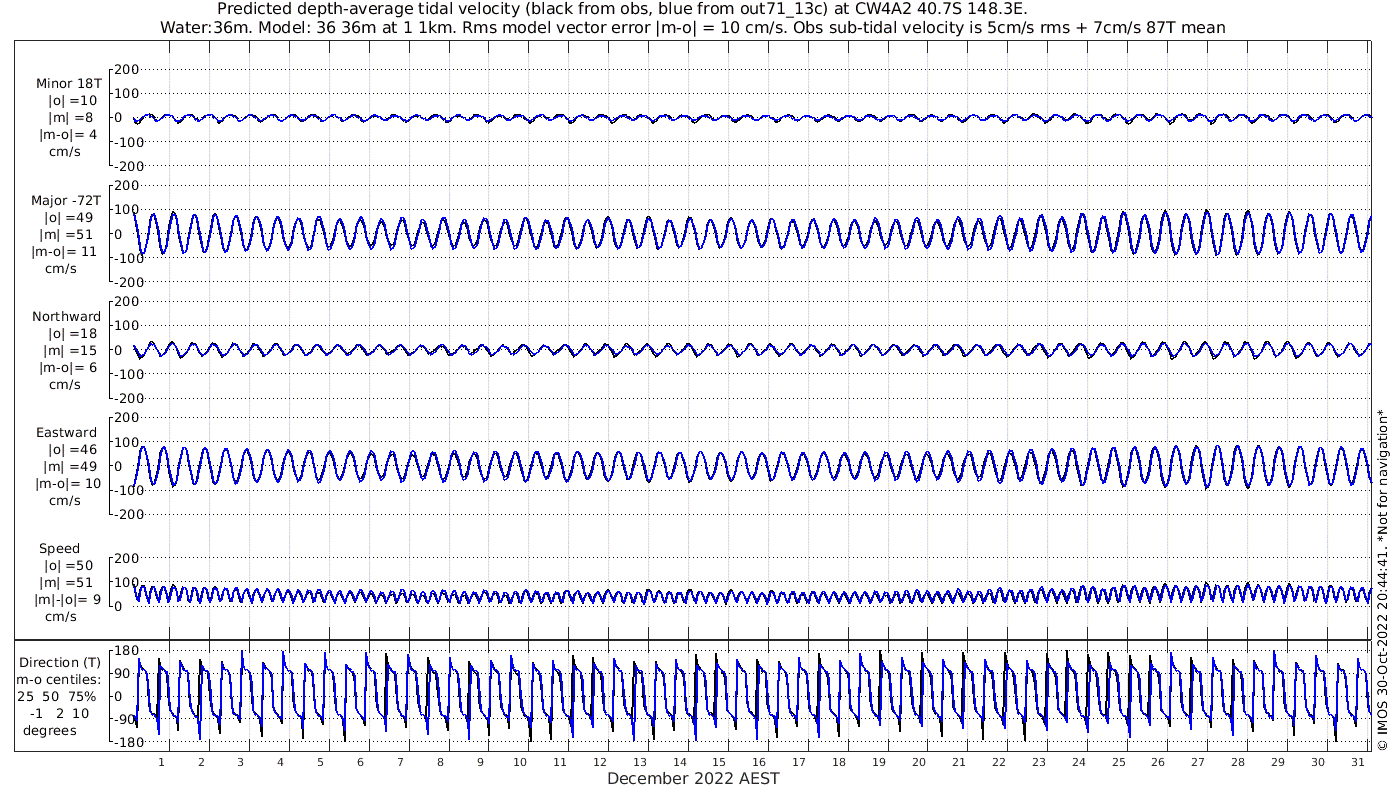The image size is (1400, 800).
Task: Select the "|m-o|= 4" value
Action: point(68,135)
